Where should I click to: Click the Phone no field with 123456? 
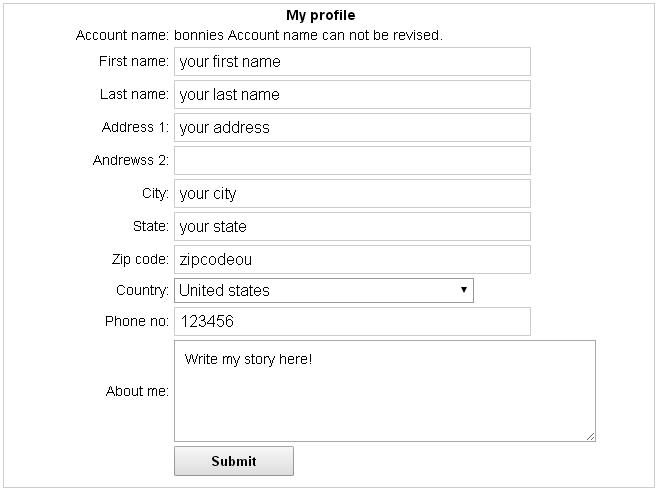352,322
